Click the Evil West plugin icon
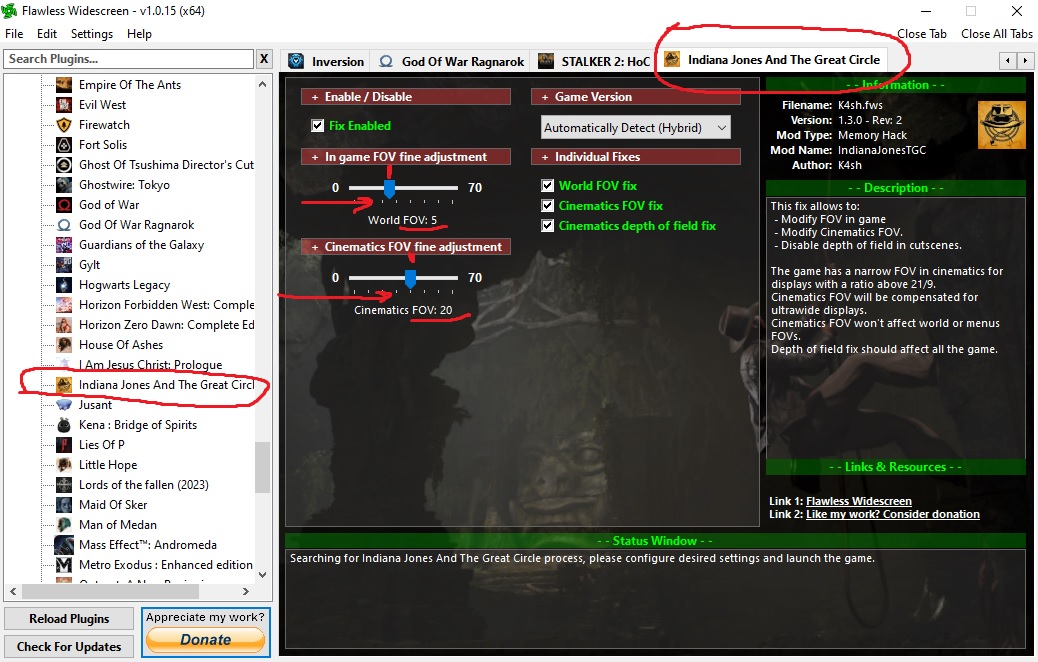This screenshot has width=1038, height=662. pos(64,105)
